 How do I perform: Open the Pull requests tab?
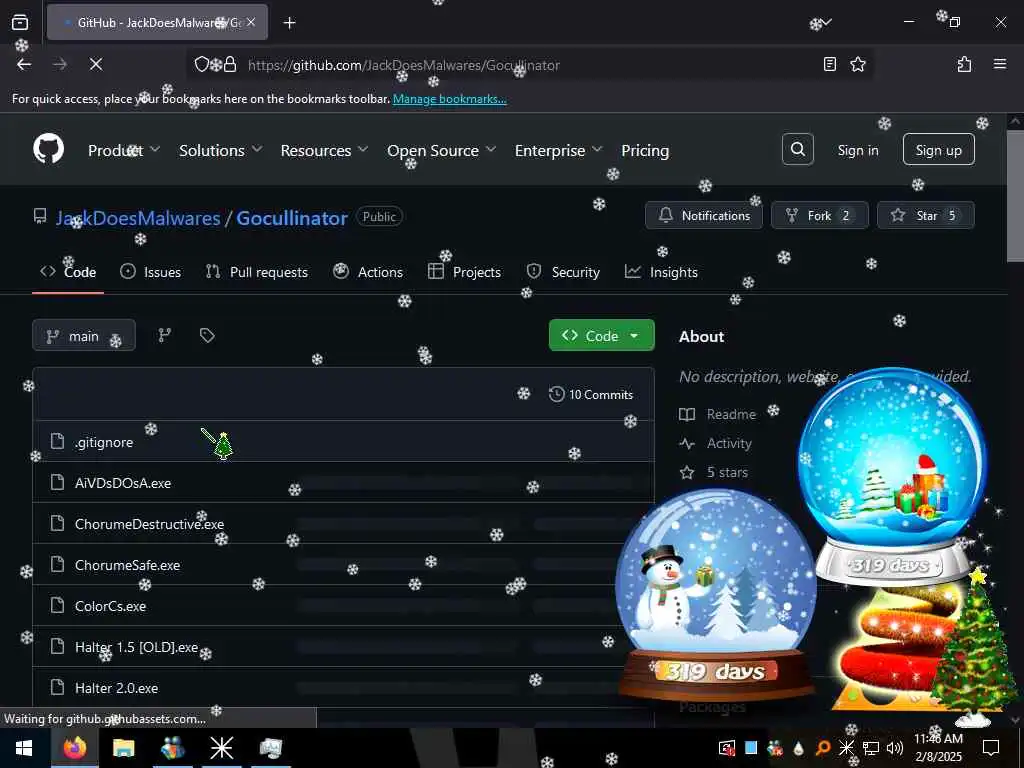click(x=257, y=272)
